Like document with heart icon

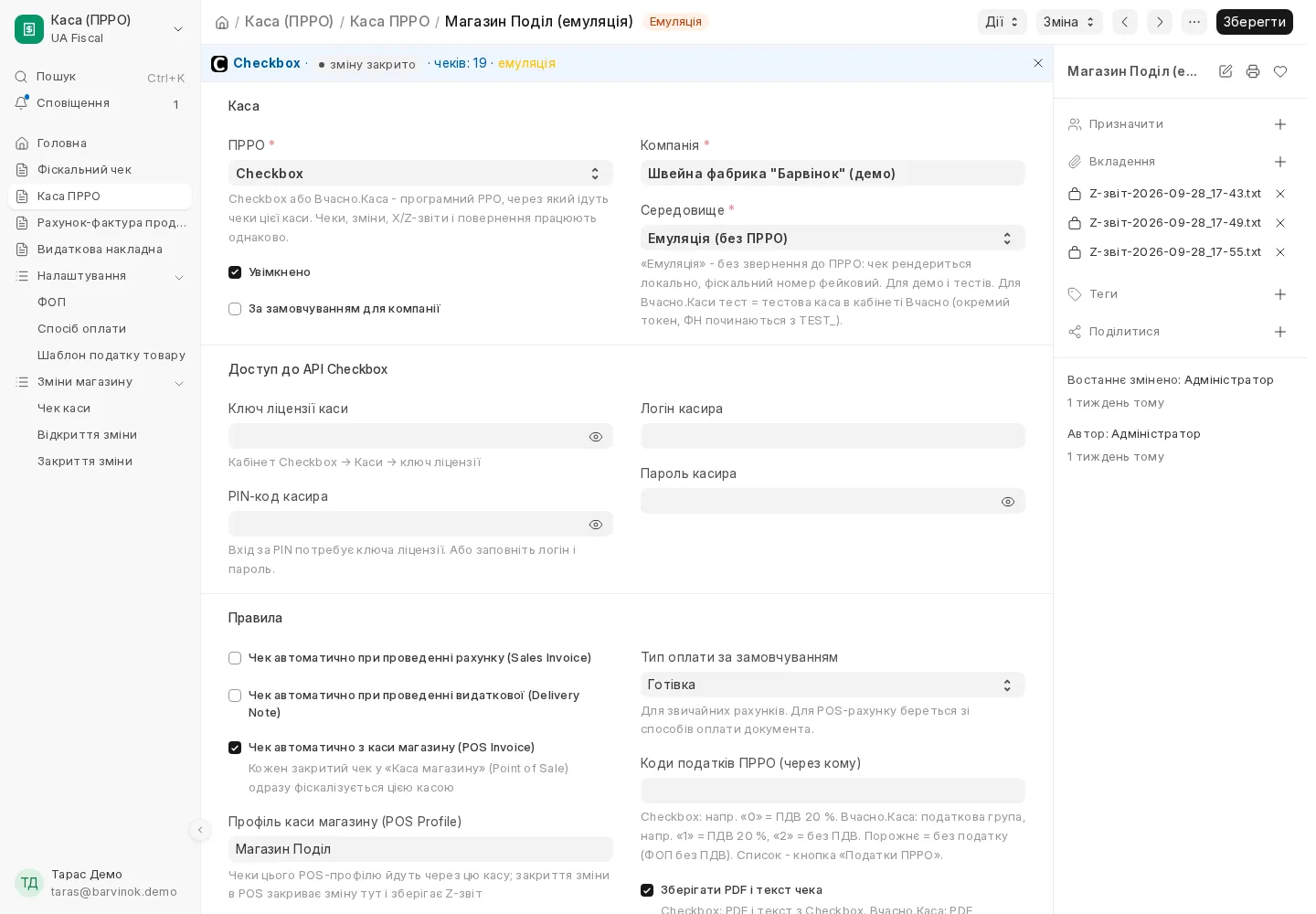point(1280,71)
